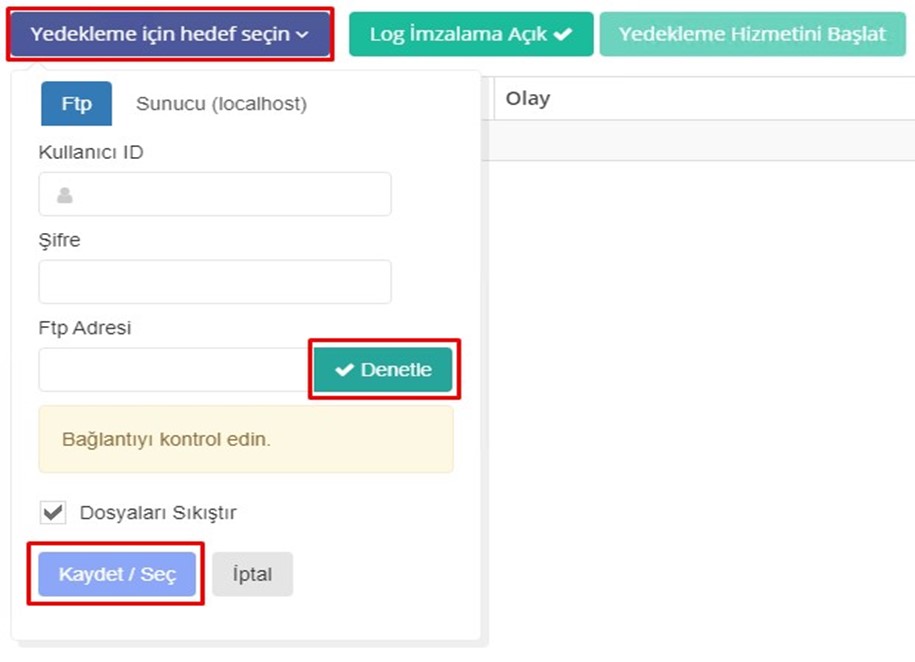This screenshot has height=662, width=915.
Task: Toggle the Log İmzalama Açık button
Action: point(471,34)
